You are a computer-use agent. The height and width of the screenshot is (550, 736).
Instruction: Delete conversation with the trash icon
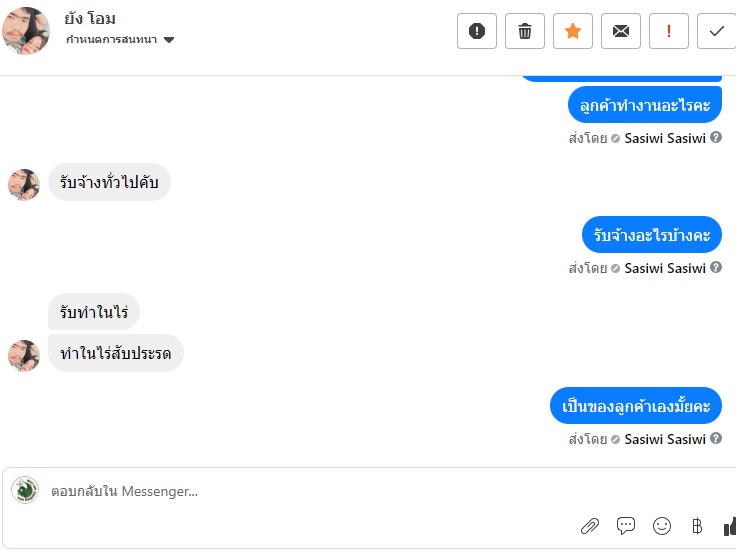525,31
